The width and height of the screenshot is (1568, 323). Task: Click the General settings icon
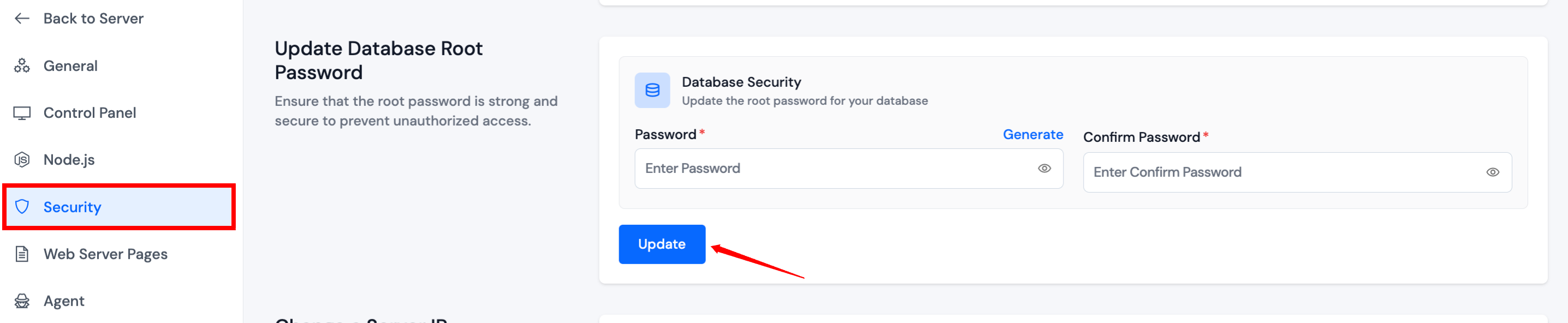[22, 65]
